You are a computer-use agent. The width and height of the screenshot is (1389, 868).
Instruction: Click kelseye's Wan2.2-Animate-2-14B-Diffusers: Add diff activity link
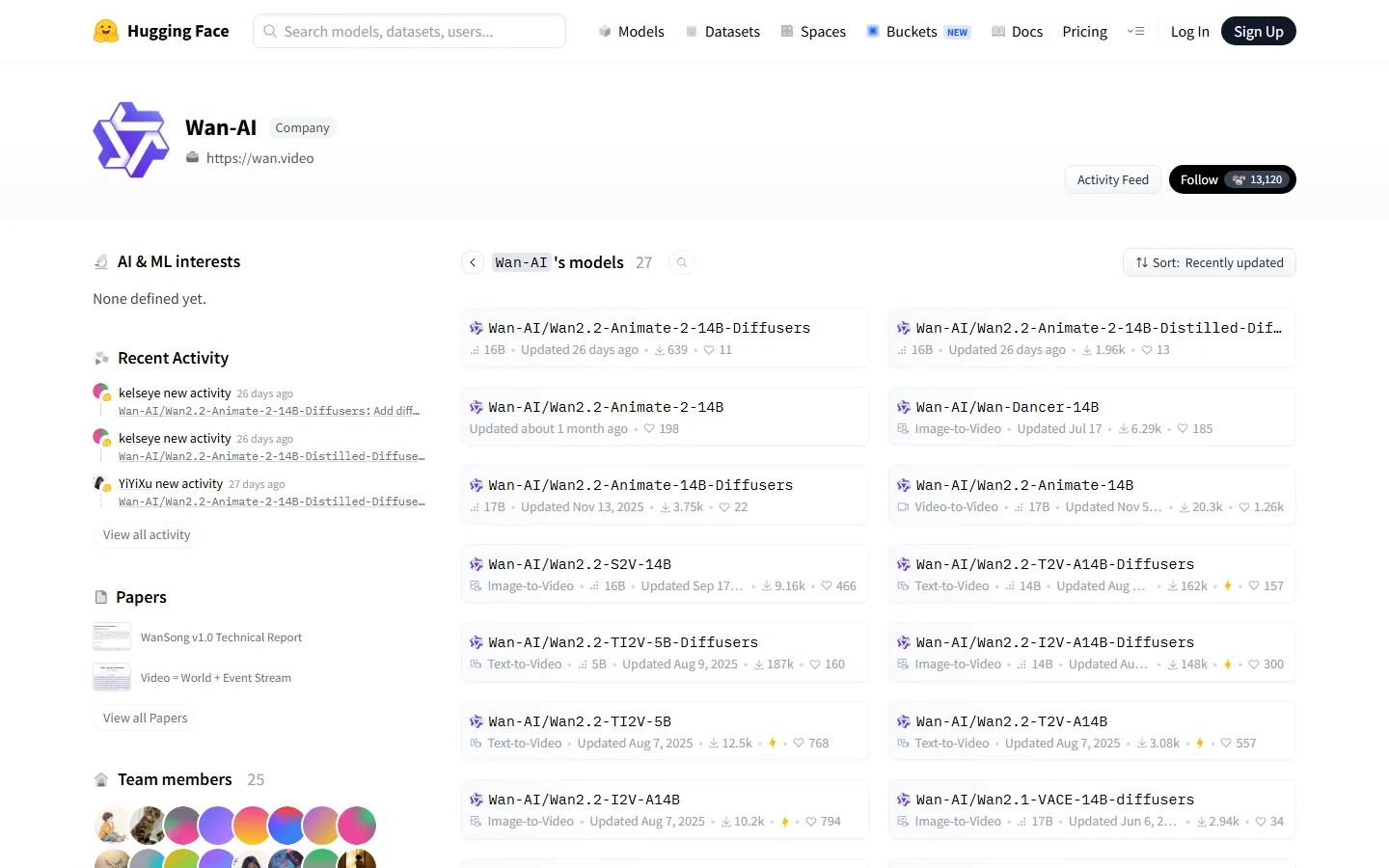click(269, 411)
